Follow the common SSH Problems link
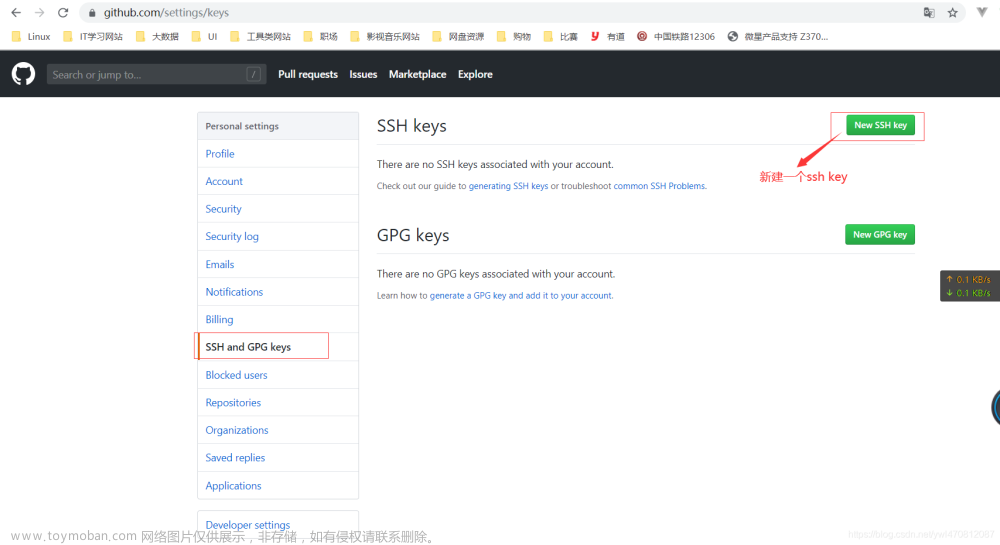 point(659,186)
